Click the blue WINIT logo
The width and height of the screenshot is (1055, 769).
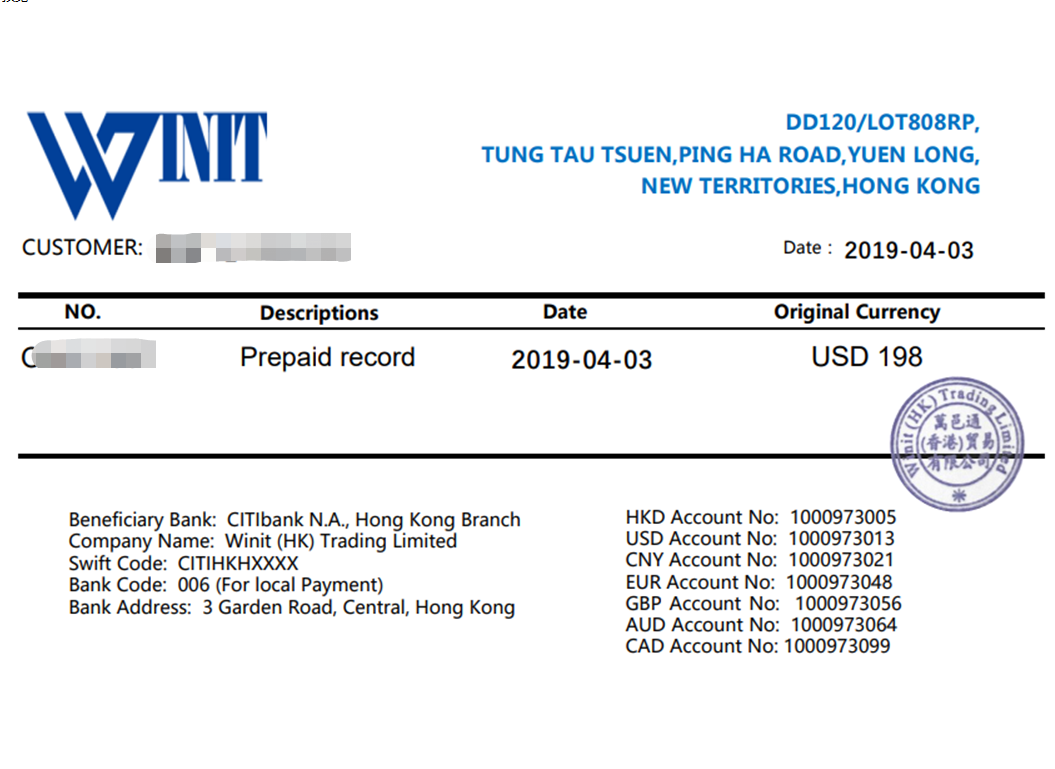(x=147, y=165)
